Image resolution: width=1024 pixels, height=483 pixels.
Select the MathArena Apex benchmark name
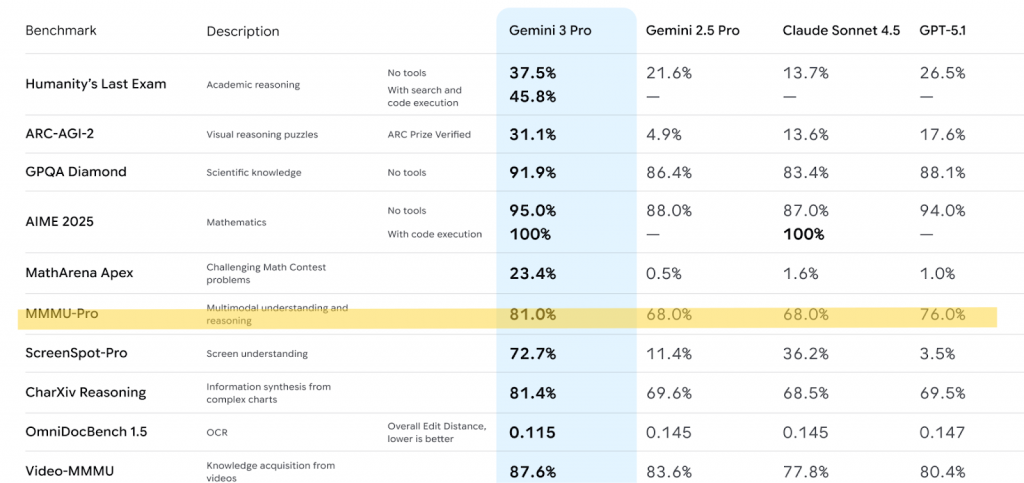[x=79, y=273]
